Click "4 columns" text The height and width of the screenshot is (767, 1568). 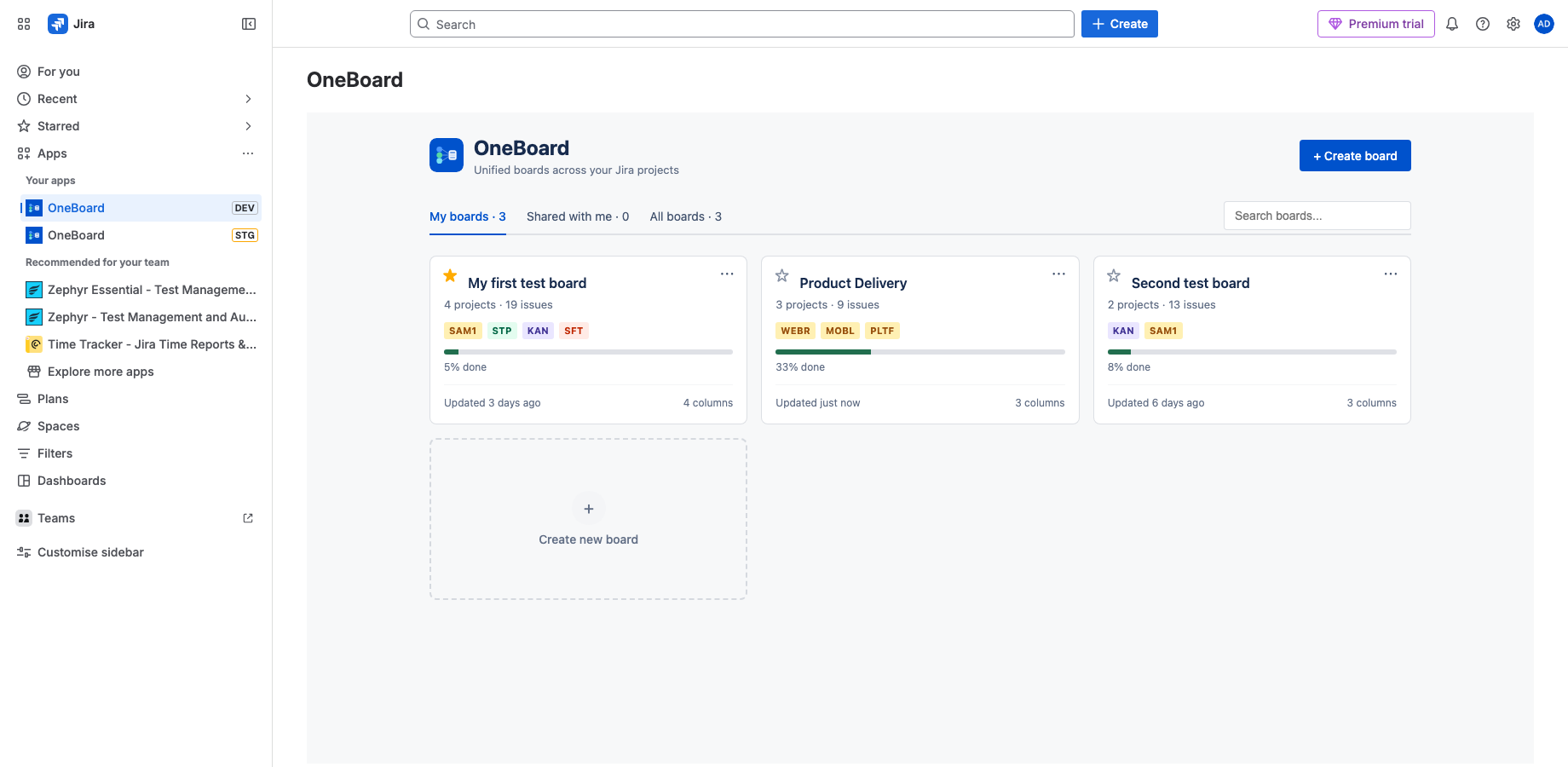click(x=708, y=403)
